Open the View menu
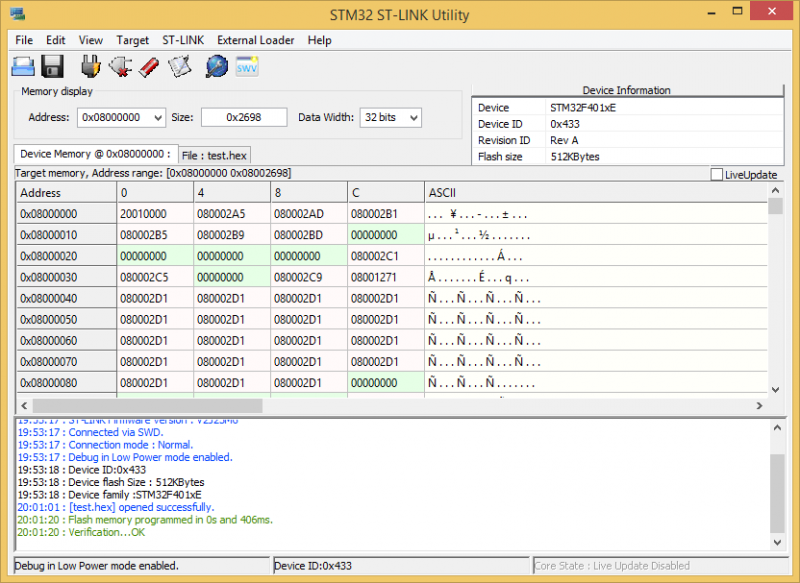This screenshot has height=583, width=800. (90, 40)
